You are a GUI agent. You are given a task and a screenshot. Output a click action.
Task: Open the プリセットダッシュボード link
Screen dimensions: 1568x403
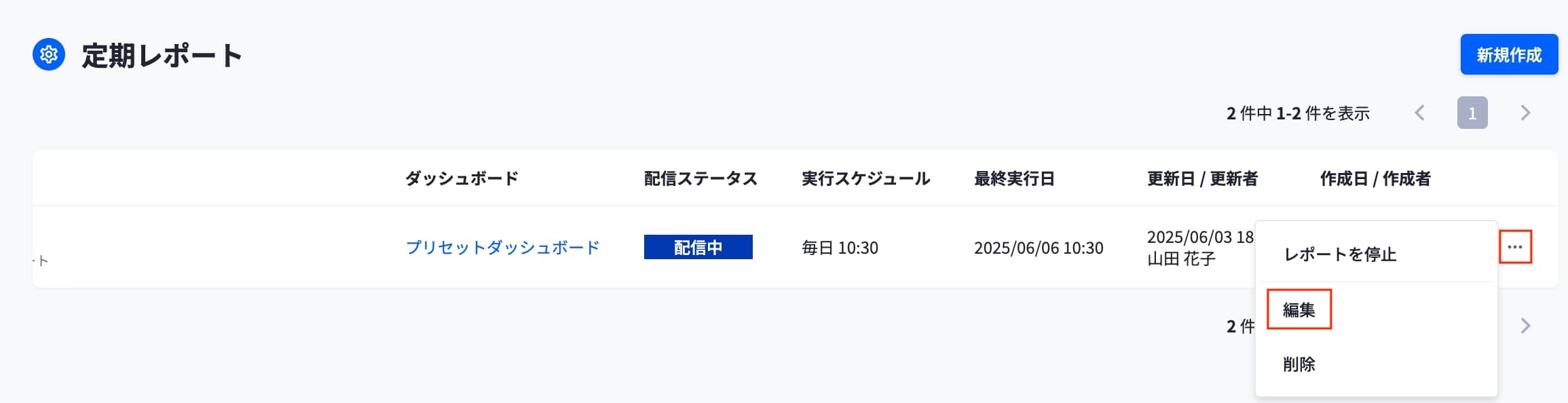coord(502,248)
